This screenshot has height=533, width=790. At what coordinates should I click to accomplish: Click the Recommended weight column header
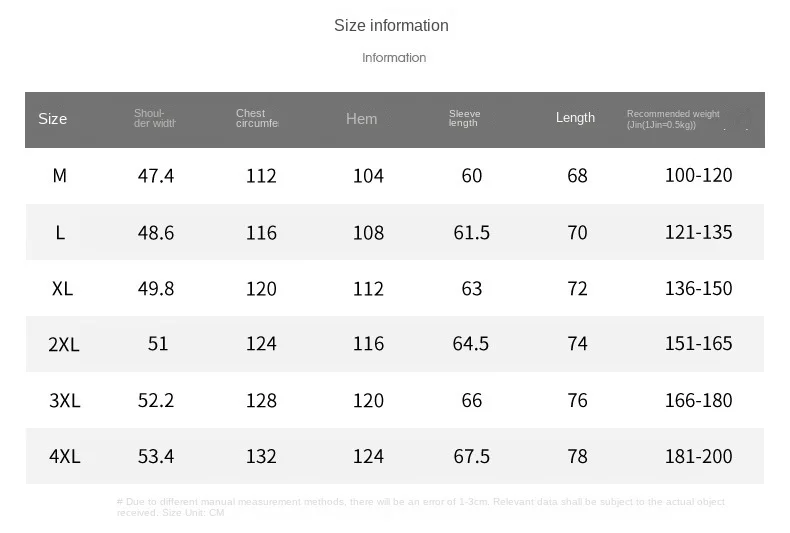pos(673,119)
